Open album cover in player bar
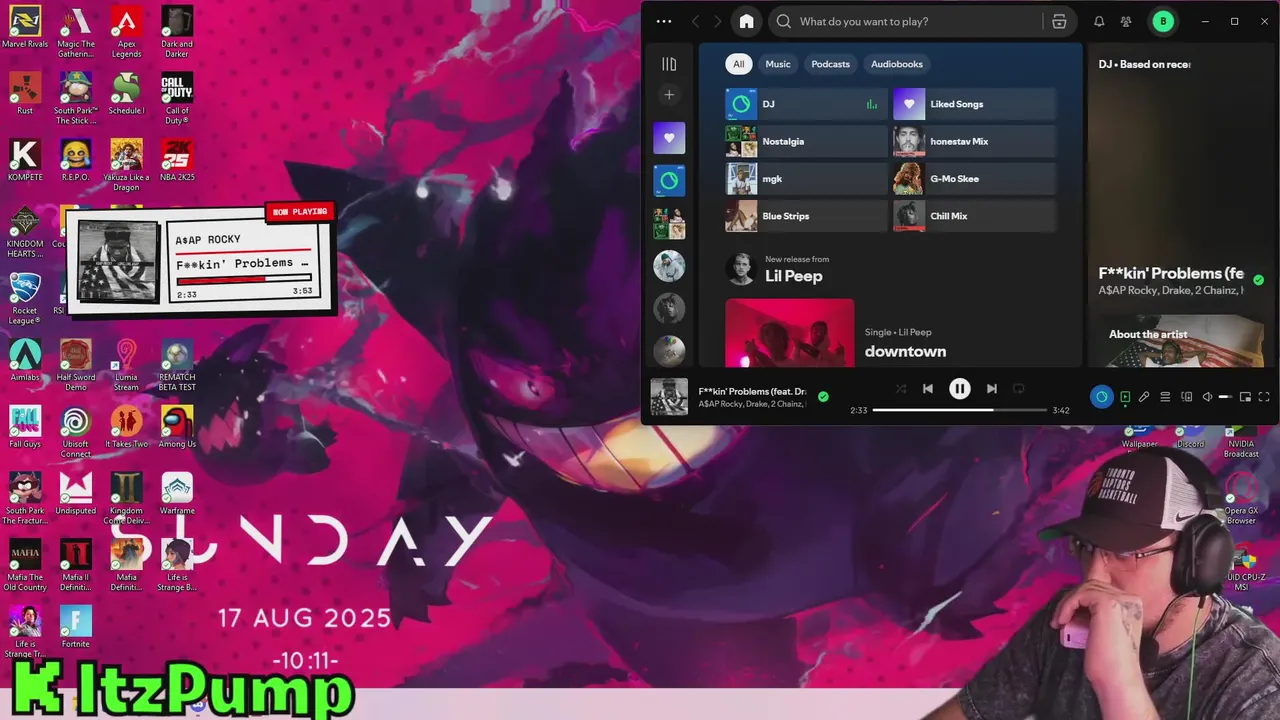This screenshot has height=720, width=1280. point(669,396)
